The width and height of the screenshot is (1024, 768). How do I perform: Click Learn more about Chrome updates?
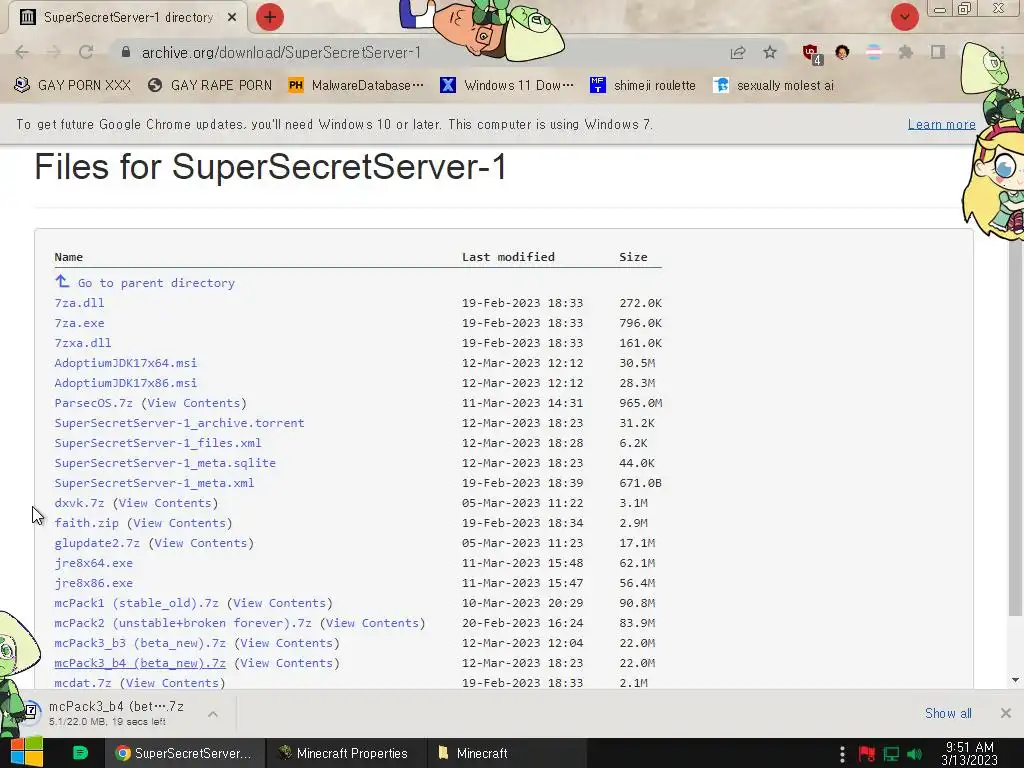[x=941, y=124]
